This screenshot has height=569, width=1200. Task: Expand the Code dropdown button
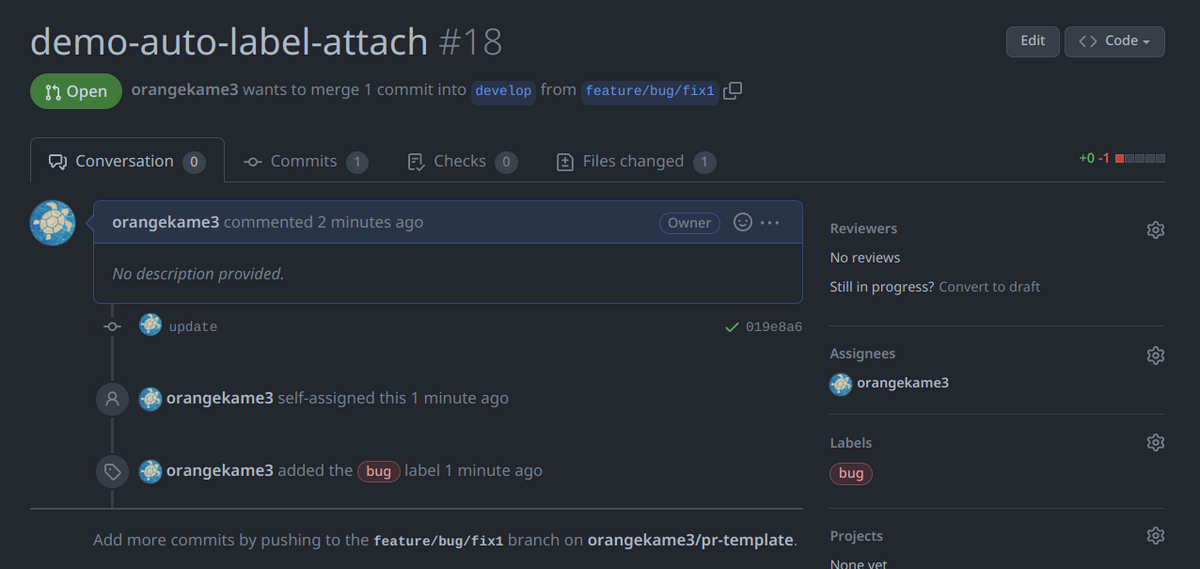click(1114, 41)
